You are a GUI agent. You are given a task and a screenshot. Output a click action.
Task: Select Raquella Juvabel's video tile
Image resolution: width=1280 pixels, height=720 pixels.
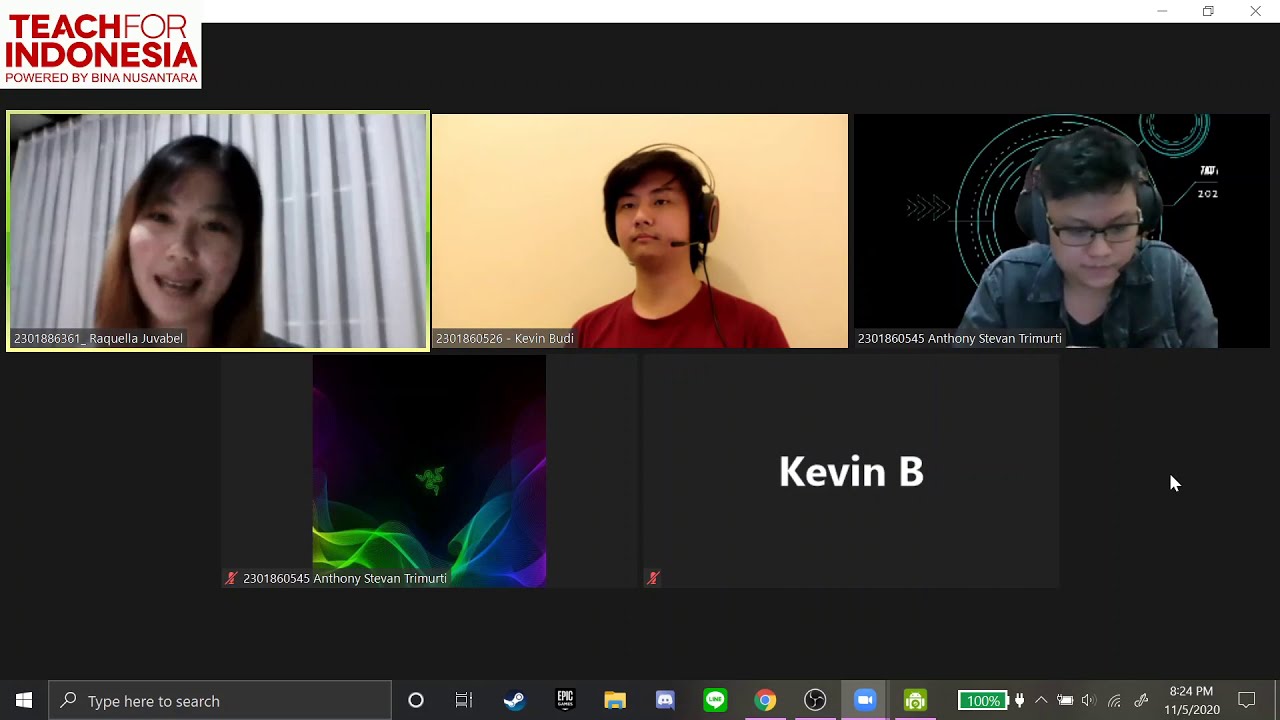pyautogui.click(x=218, y=231)
